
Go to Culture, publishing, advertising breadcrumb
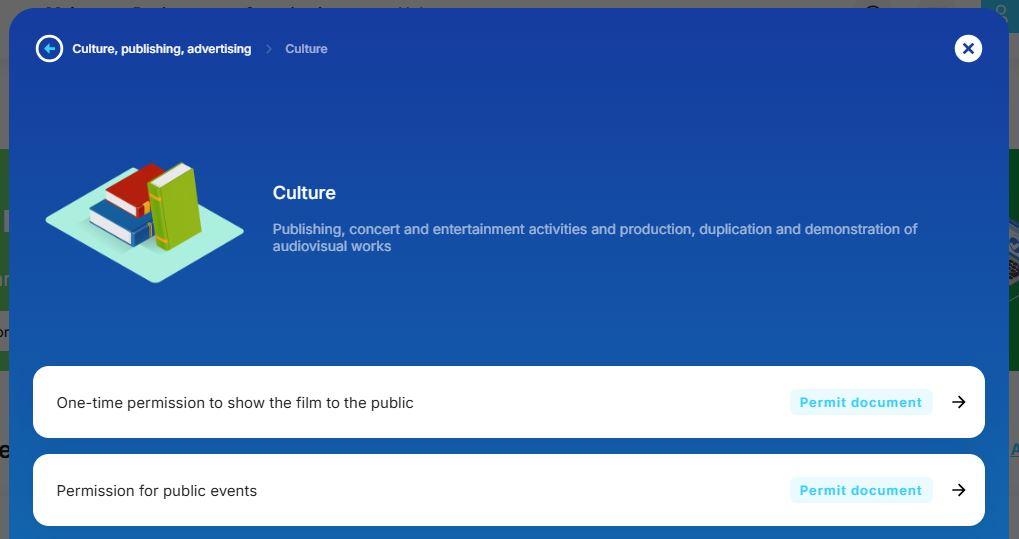(x=161, y=49)
